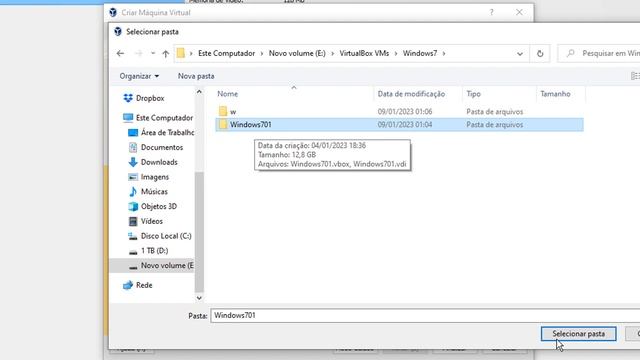This screenshot has height=360, width=640.
Task: Click the Músicas note icon
Action: (x=133, y=191)
